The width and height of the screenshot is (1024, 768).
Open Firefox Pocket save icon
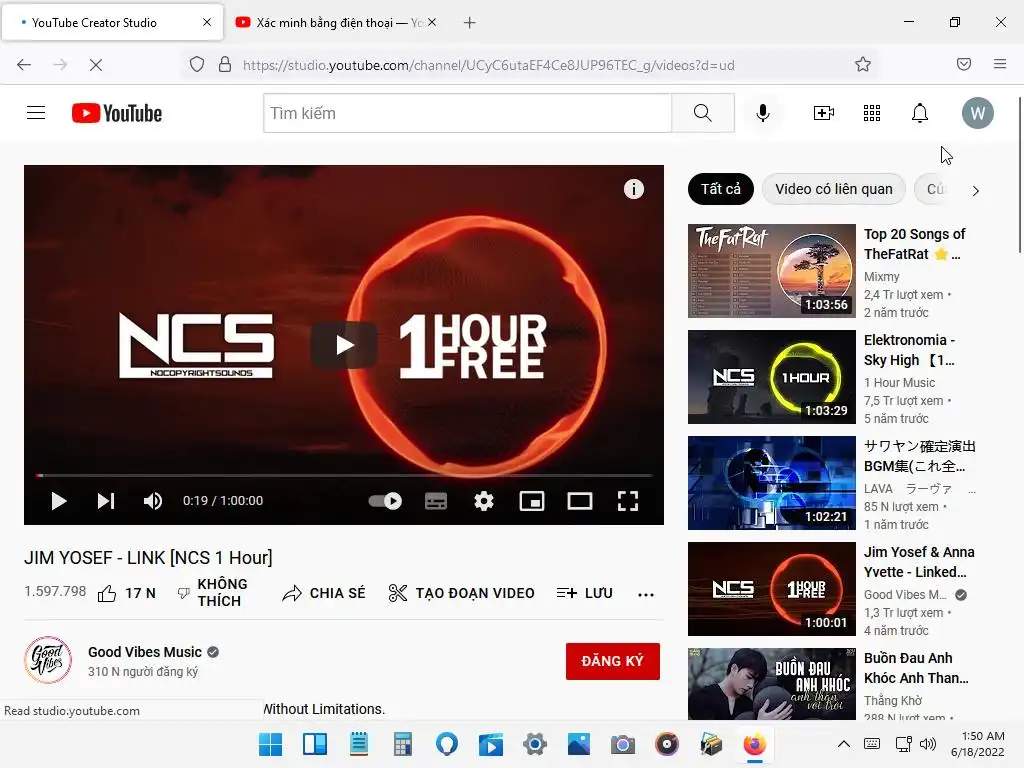[x=964, y=64]
